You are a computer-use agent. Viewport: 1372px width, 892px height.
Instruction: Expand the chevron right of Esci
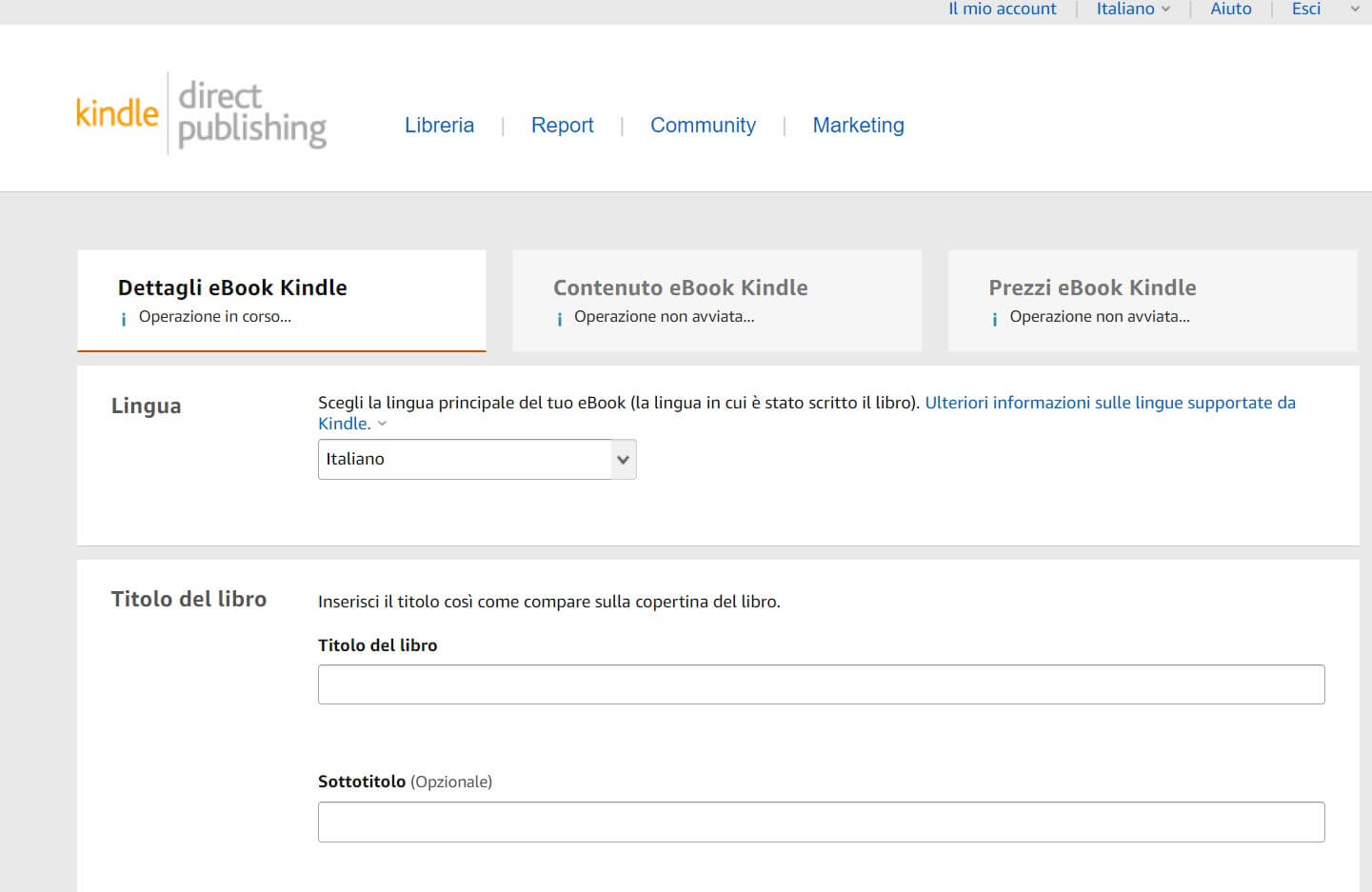1355,10
